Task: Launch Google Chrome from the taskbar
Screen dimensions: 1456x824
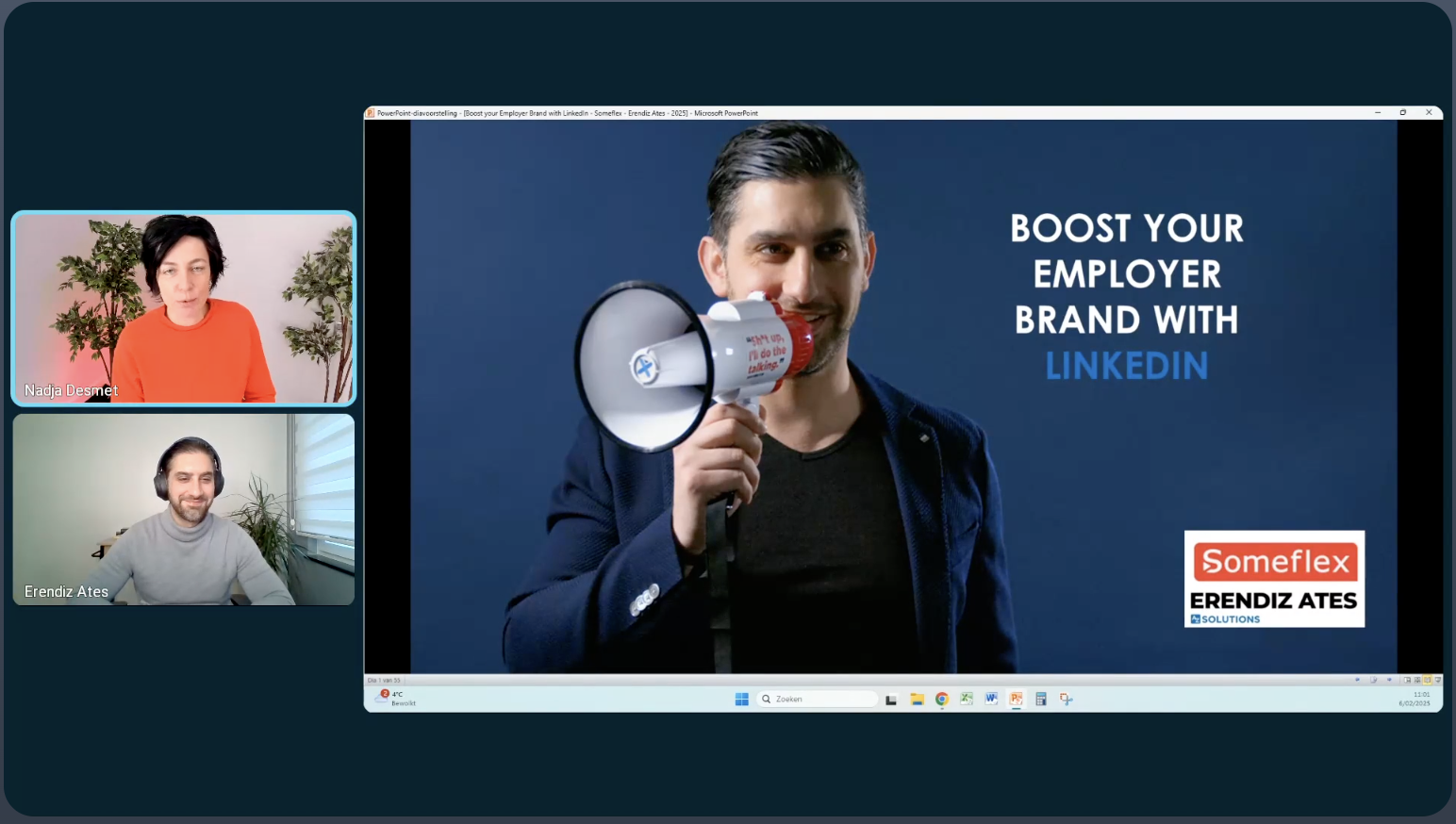Action: click(x=941, y=699)
